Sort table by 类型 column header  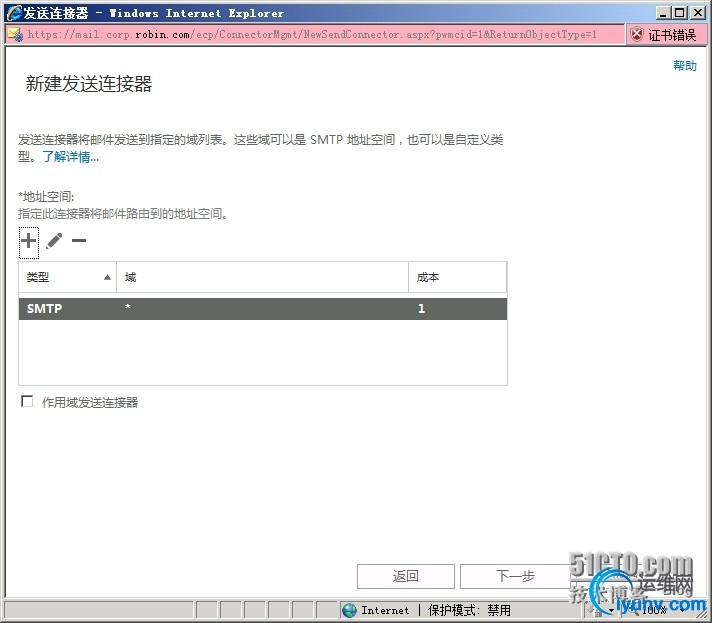pos(68,277)
